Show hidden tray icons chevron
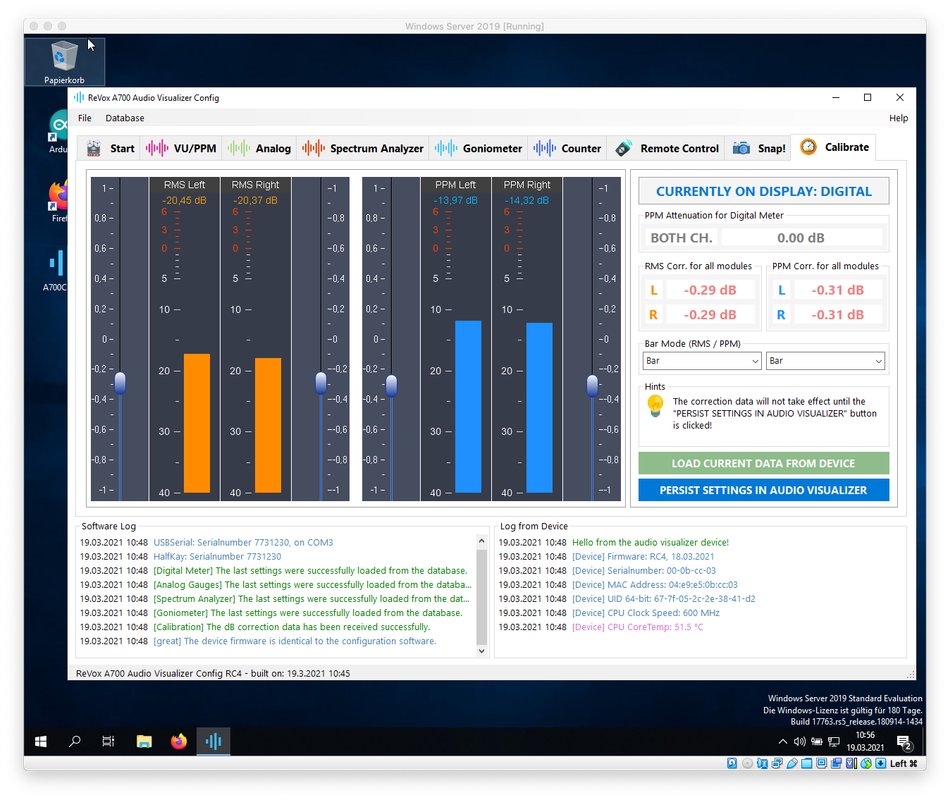950x800 pixels. 783,741
